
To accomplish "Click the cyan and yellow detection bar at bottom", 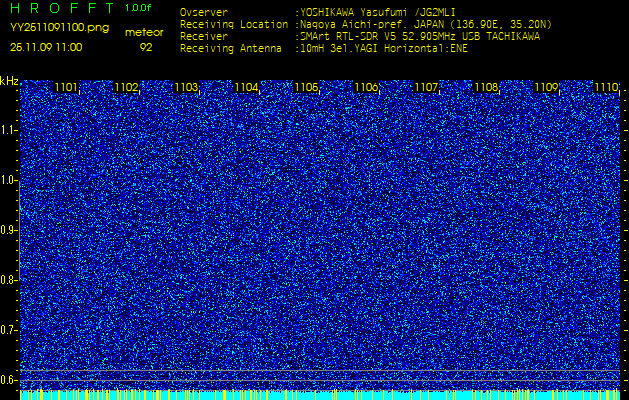I will 320,395.
